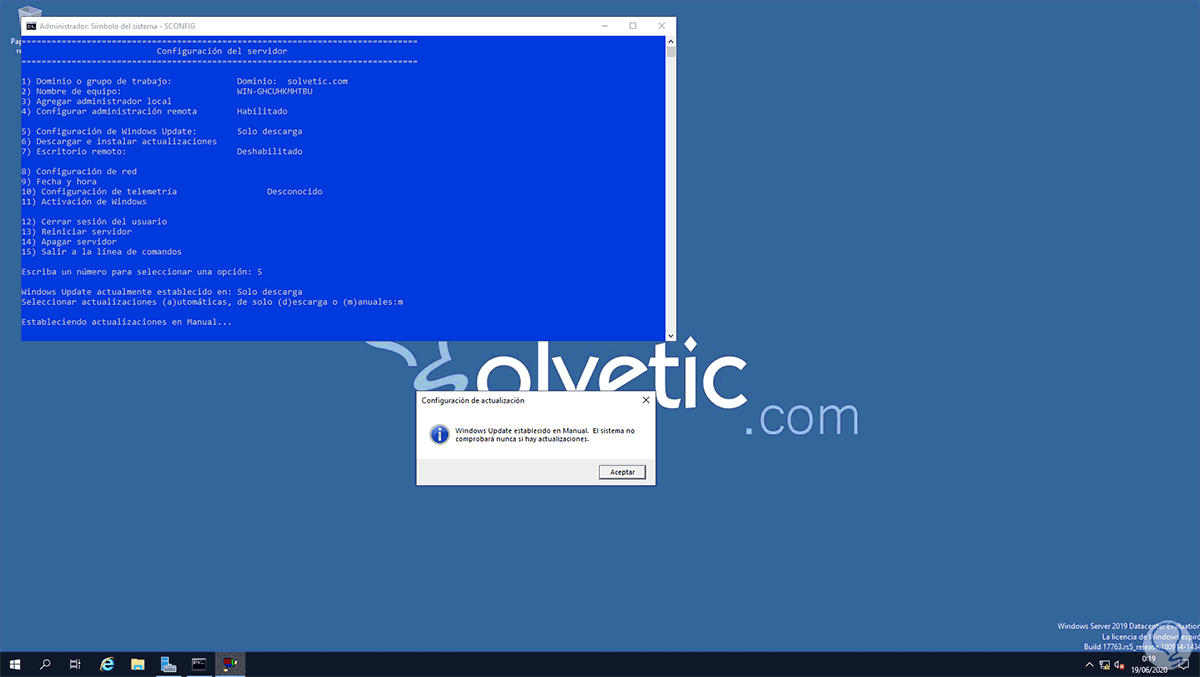Viewport: 1200px width, 677px height.
Task: Click the line '8) Configuración de red'
Action: pos(79,171)
